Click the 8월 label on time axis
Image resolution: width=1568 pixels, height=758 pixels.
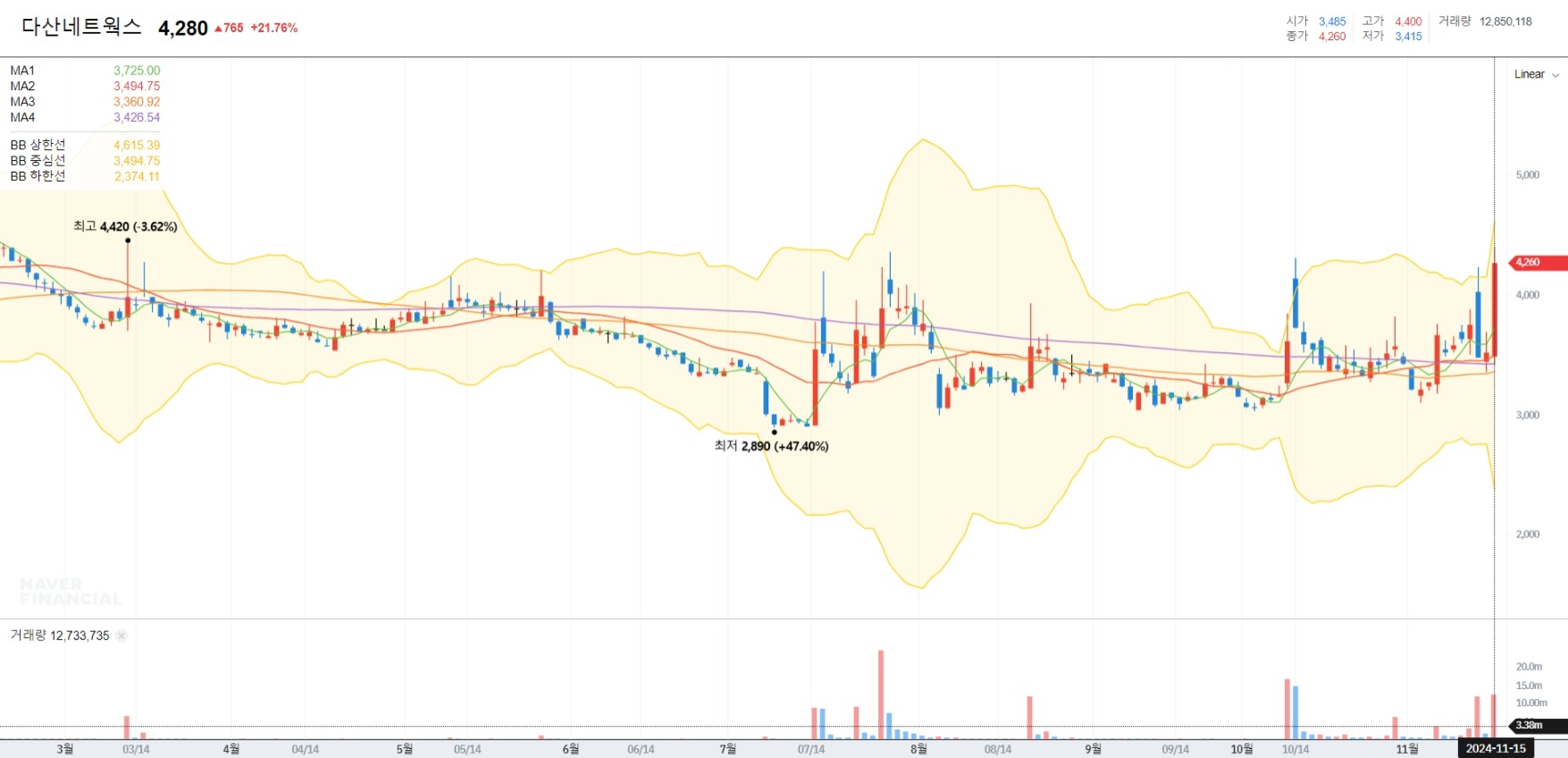click(918, 749)
